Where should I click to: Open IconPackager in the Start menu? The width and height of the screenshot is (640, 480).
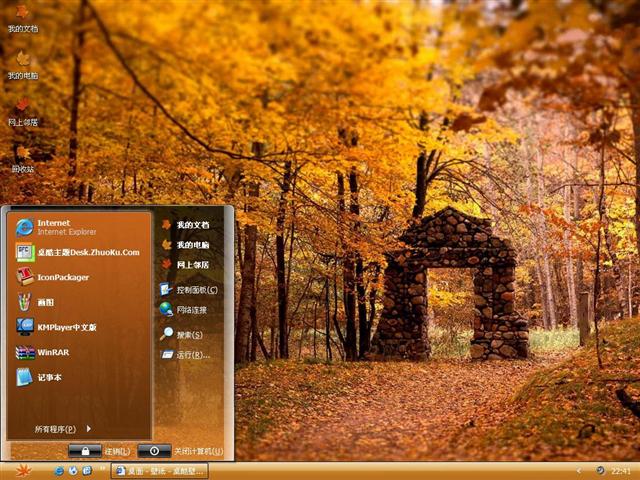(x=62, y=277)
